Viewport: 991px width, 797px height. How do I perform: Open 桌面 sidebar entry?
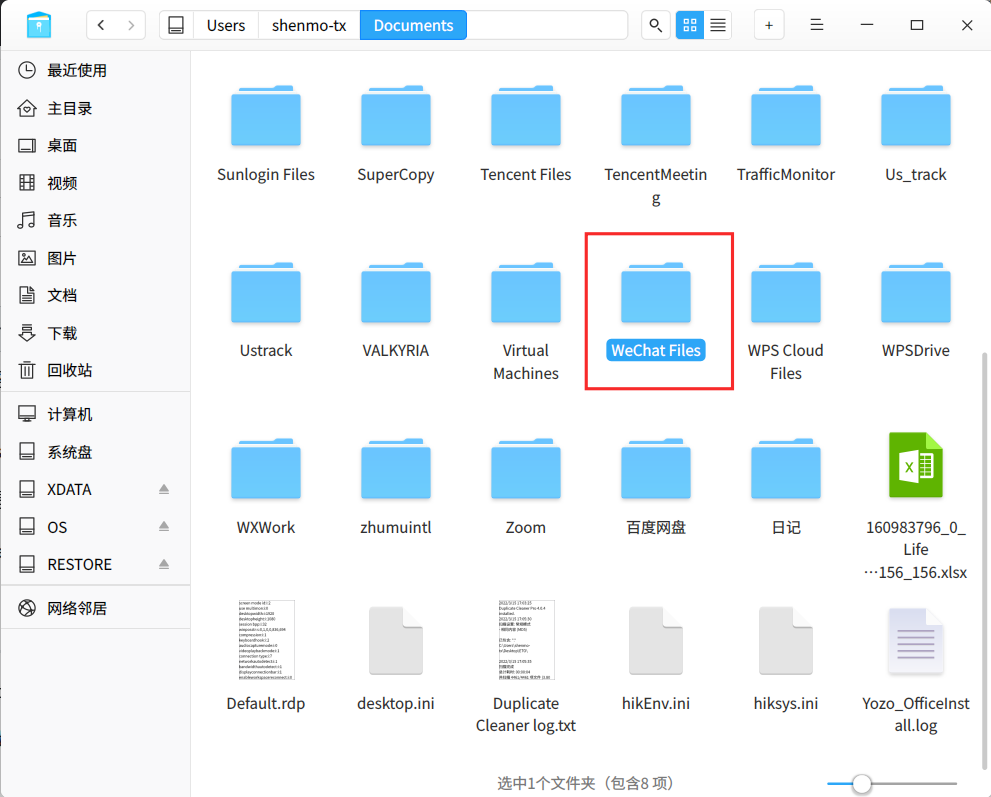[95, 145]
